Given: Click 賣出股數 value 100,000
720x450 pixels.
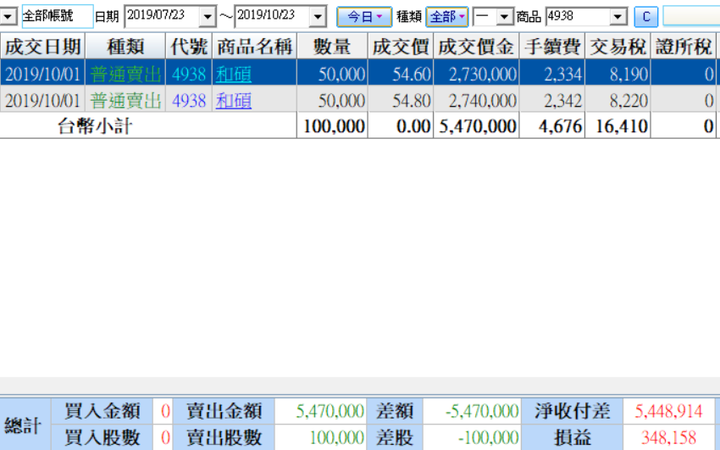Looking at the screenshot, I should point(337,437).
